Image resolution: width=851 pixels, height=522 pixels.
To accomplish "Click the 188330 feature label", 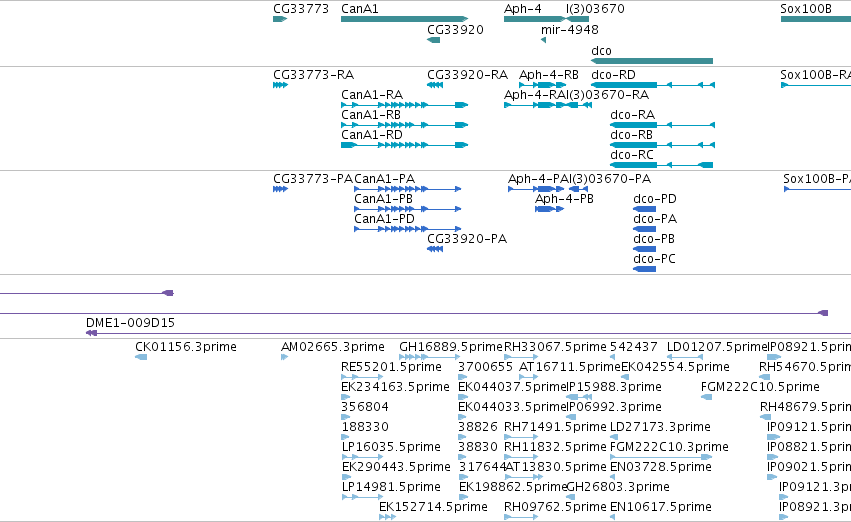I will 365,426.
